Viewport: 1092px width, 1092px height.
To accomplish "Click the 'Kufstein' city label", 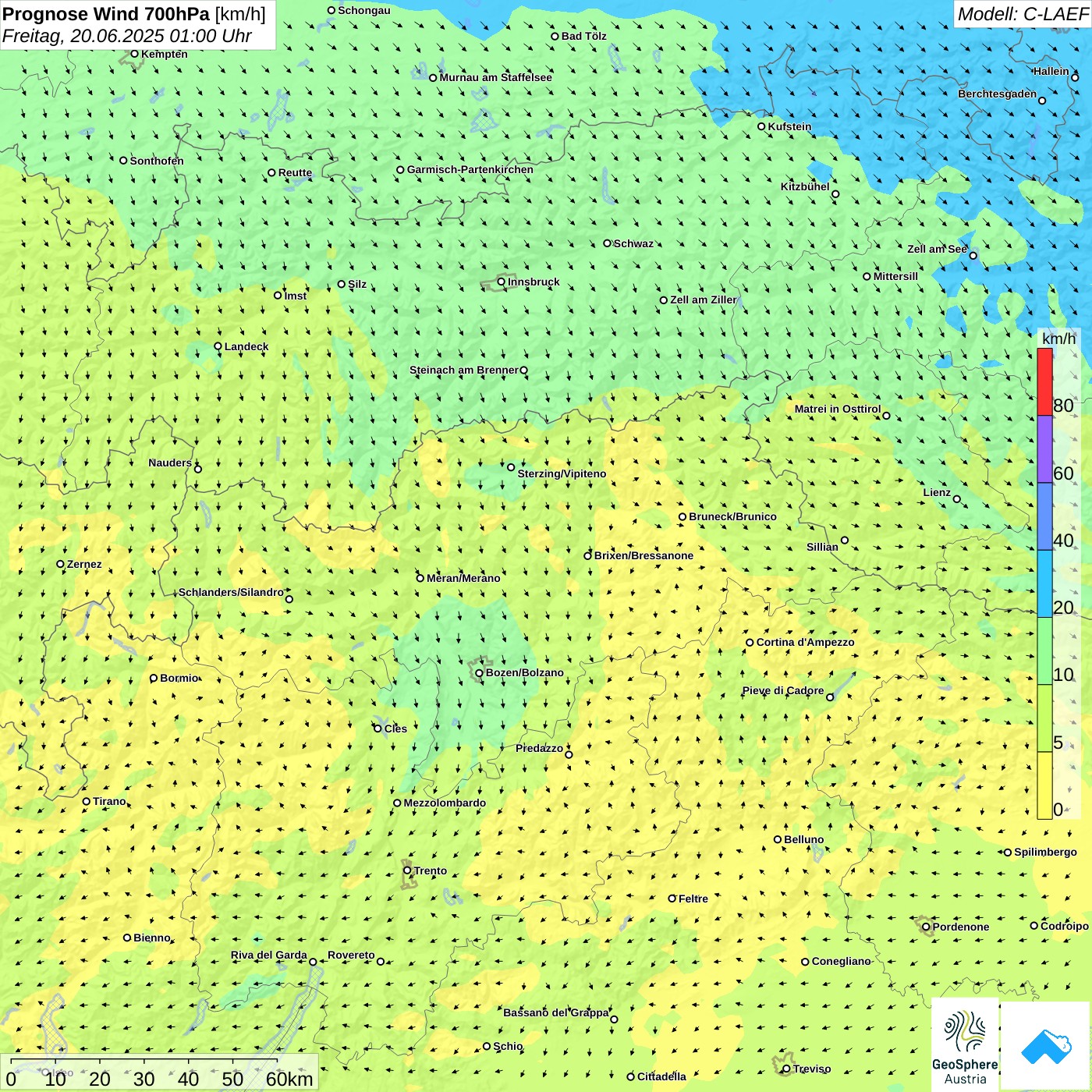I will [789, 126].
